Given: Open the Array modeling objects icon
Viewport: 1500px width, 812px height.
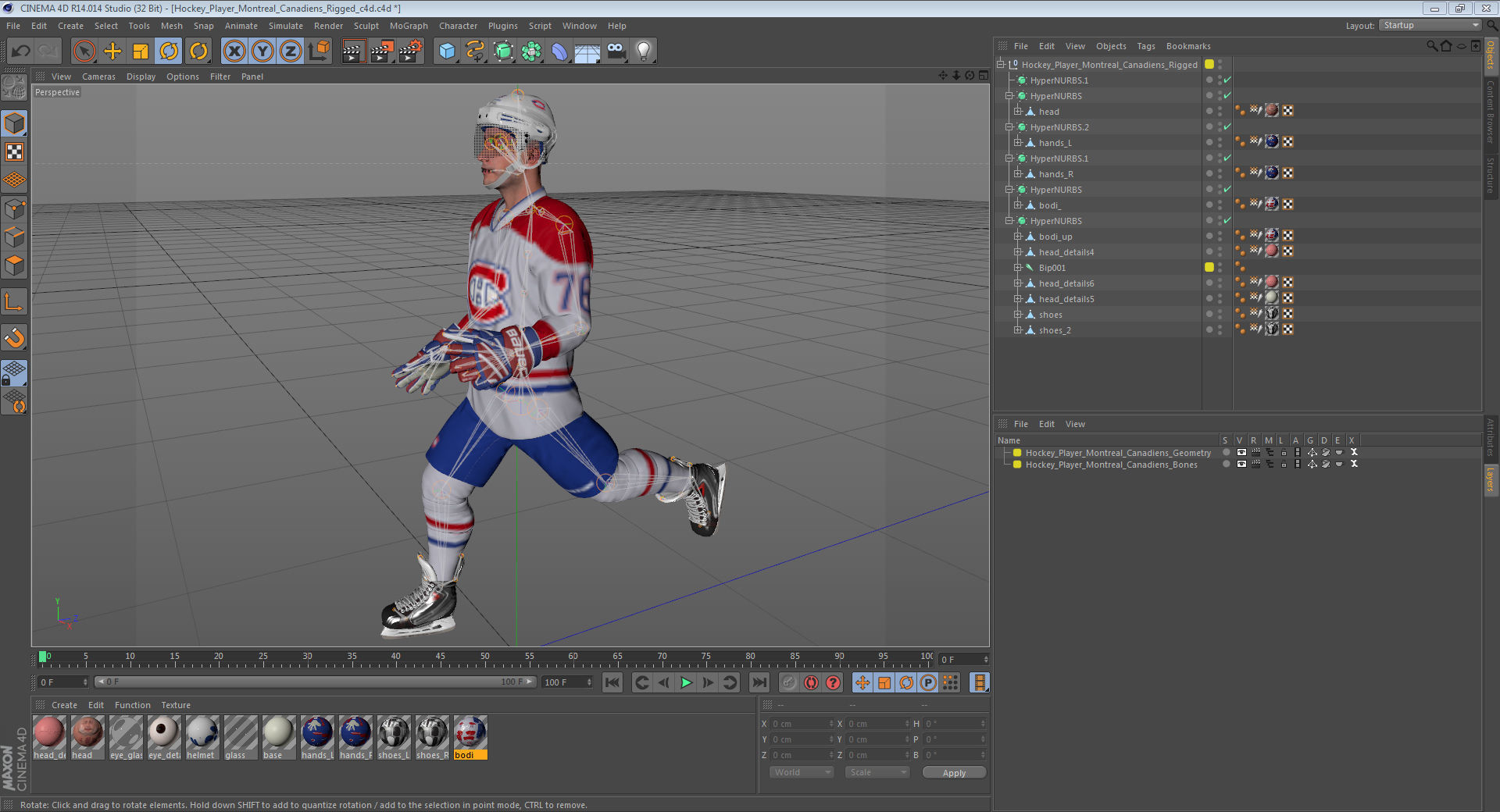Looking at the screenshot, I should 531,52.
